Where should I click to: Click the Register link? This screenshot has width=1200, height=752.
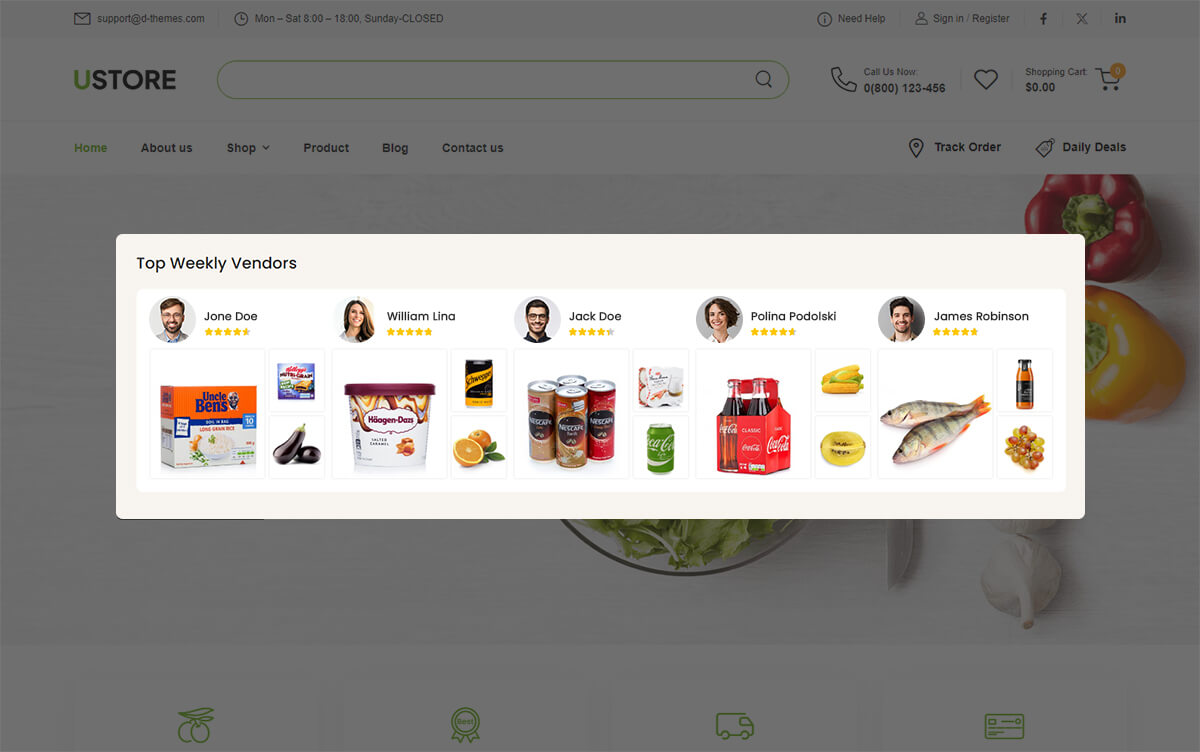[x=991, y=18]
